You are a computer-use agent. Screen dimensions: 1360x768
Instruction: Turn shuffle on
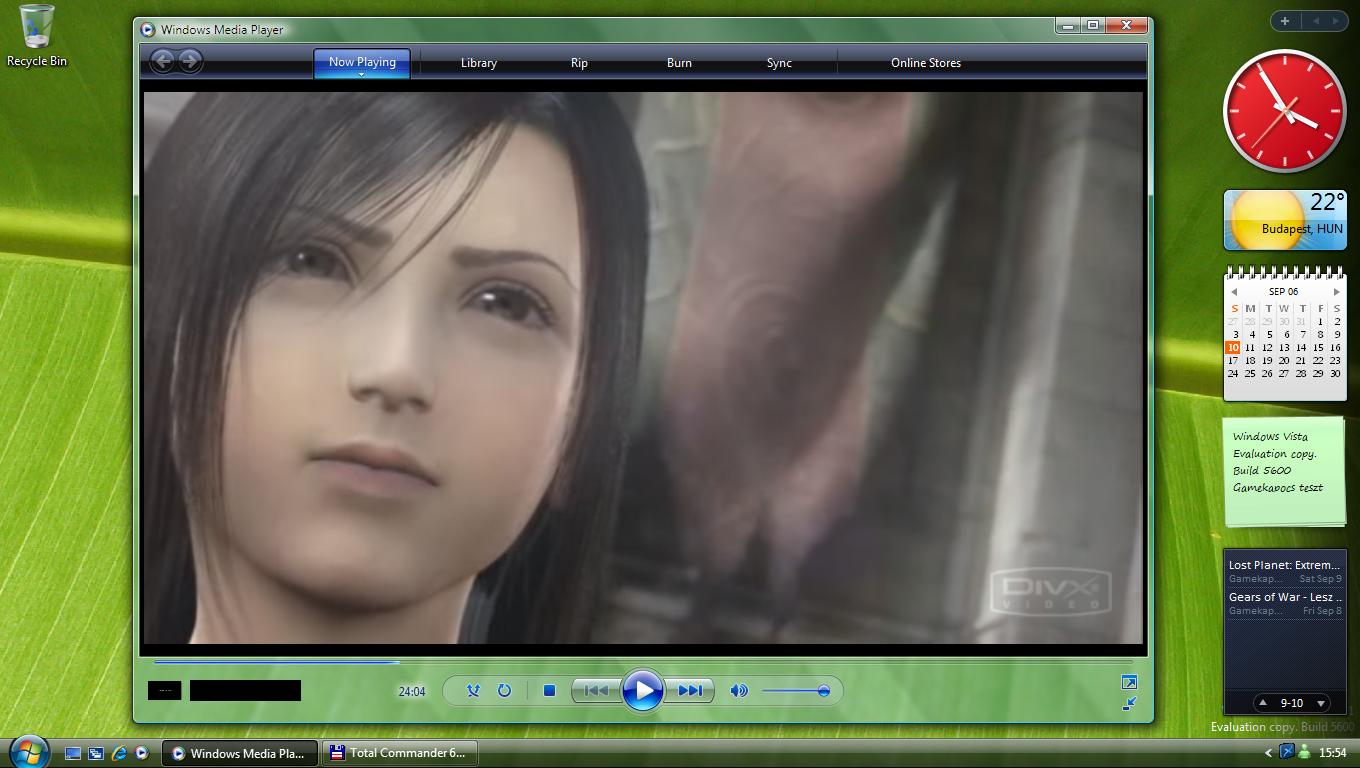tap(473, 690)
